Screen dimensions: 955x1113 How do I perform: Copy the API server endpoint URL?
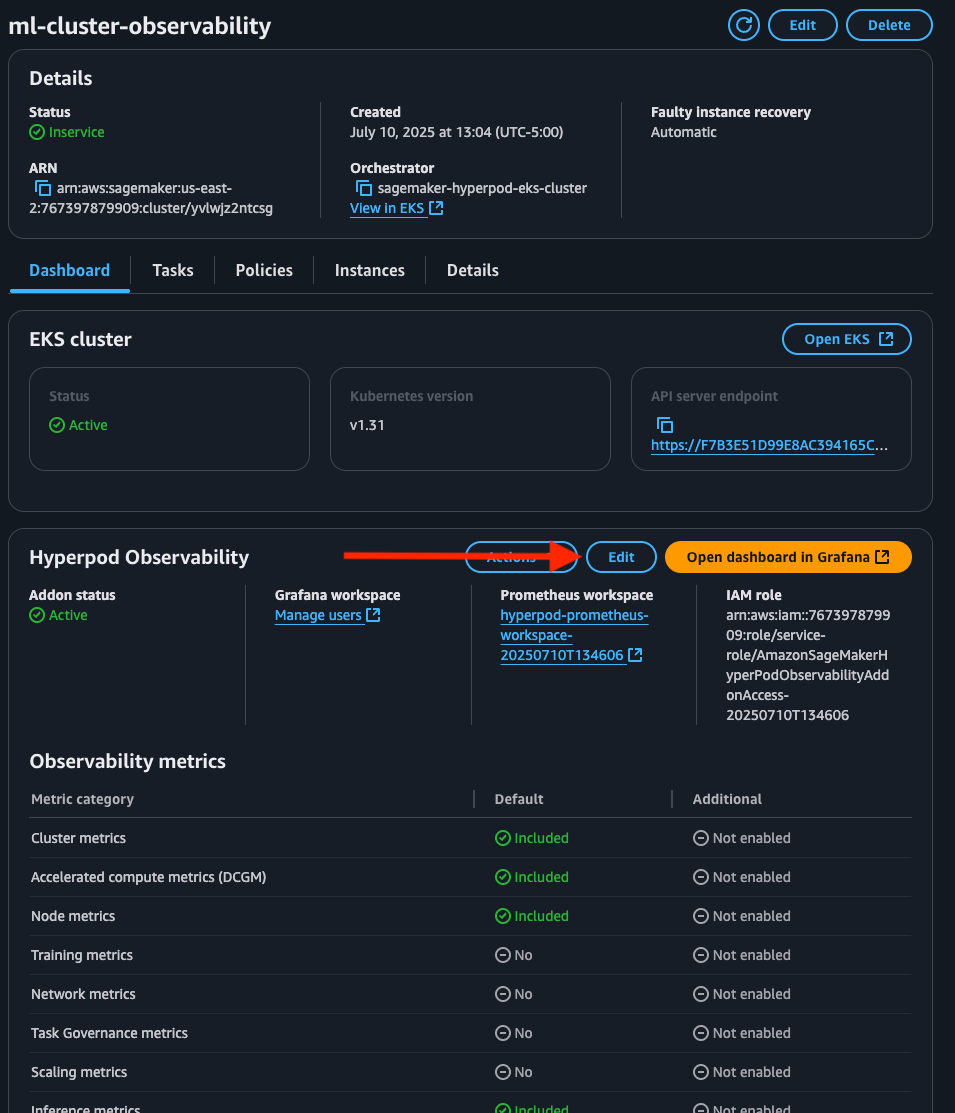pos(665,425)
